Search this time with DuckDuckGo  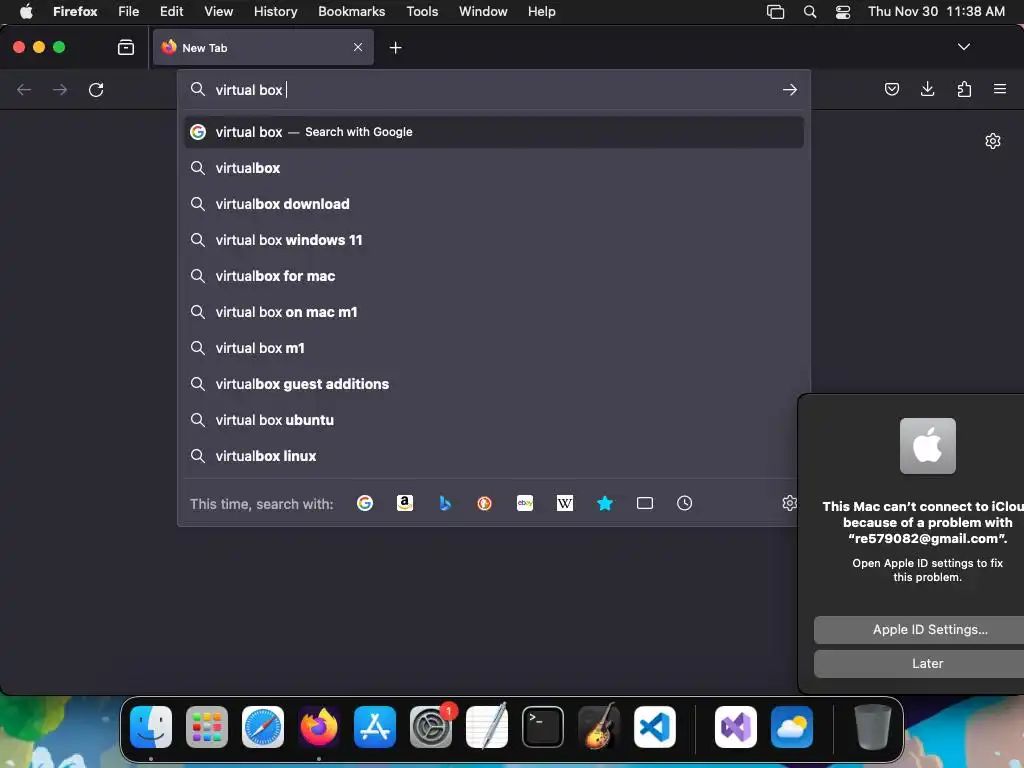[485, 503]
